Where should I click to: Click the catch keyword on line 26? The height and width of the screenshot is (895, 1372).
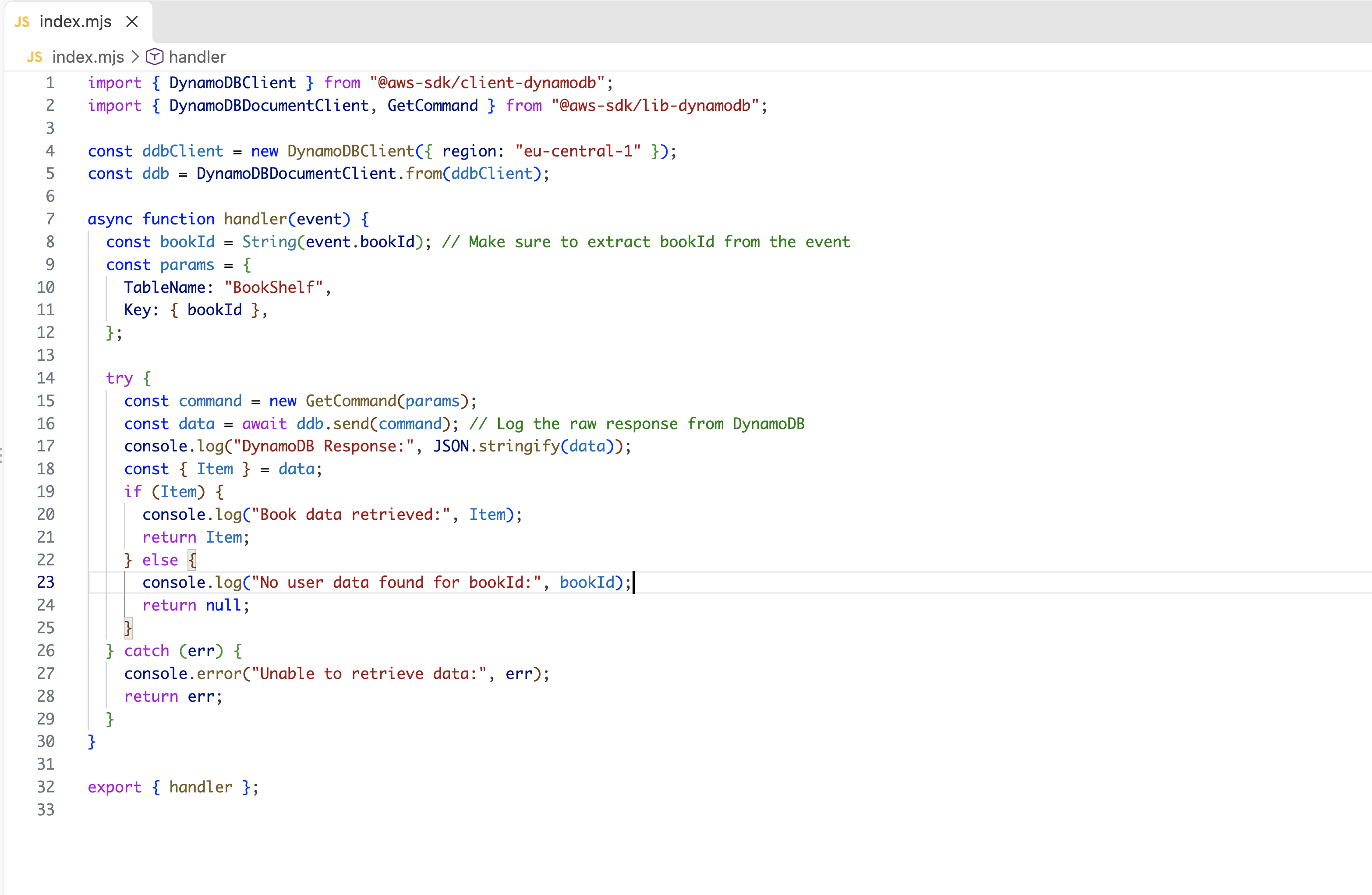[x=146, y=651]
